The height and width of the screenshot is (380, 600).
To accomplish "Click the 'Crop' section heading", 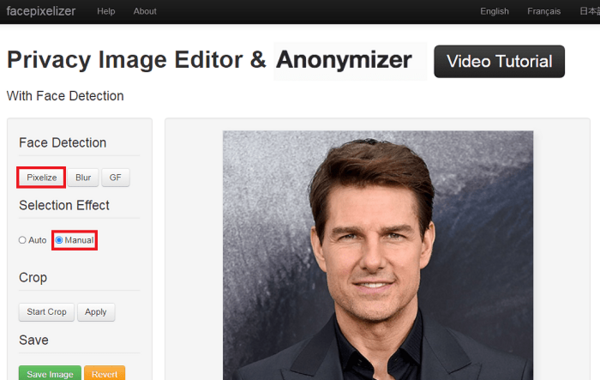I will click(33, 277).
